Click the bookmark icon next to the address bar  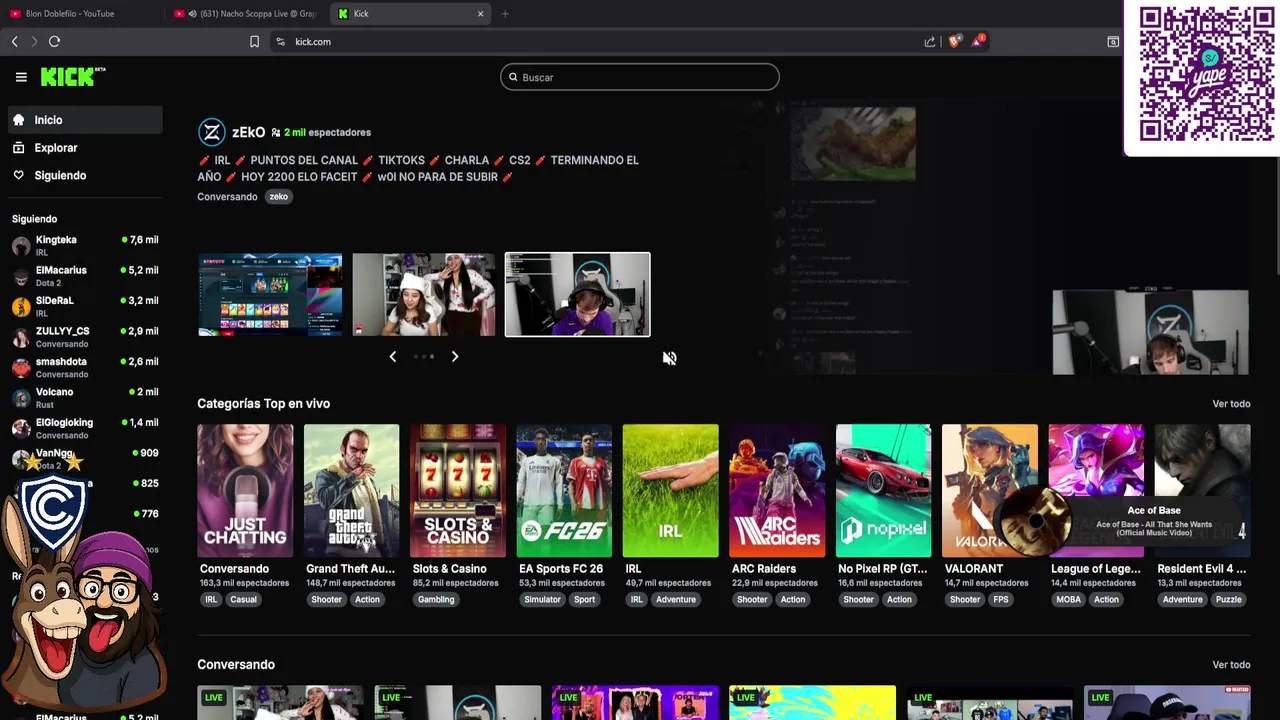(254, 41)
